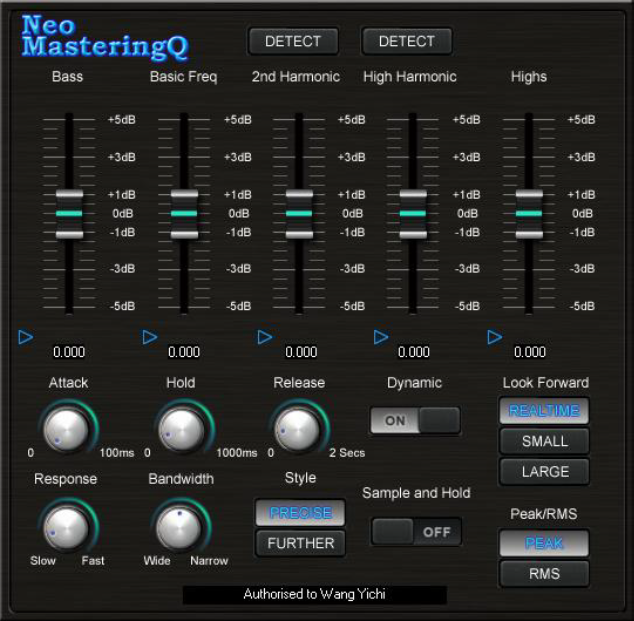Click the Release knob
This screenshot has height=621, width=634.
pyautogui.click(x=297, y=429)
